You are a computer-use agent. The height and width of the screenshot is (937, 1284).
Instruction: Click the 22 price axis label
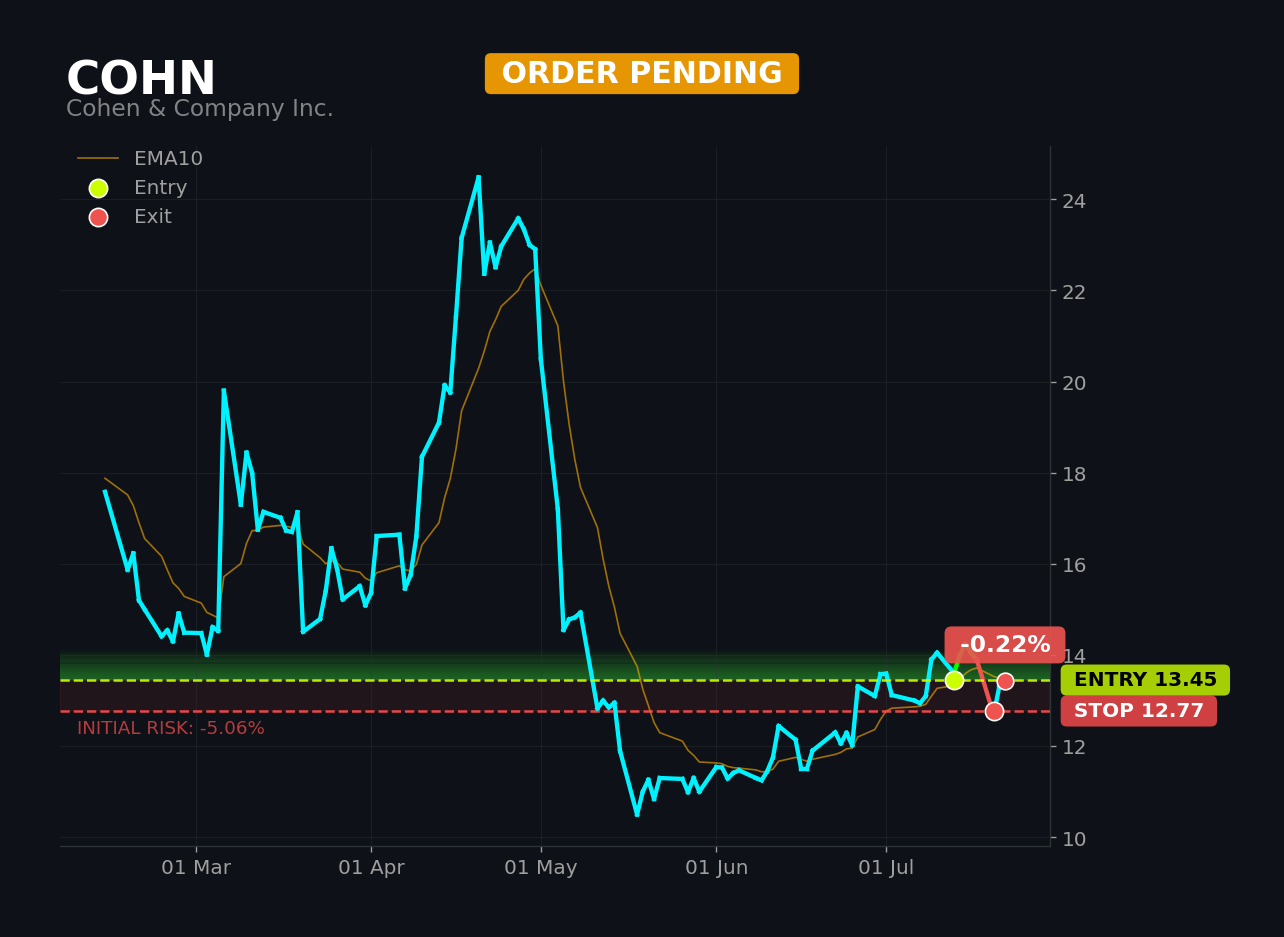(x=1074, y=292)
